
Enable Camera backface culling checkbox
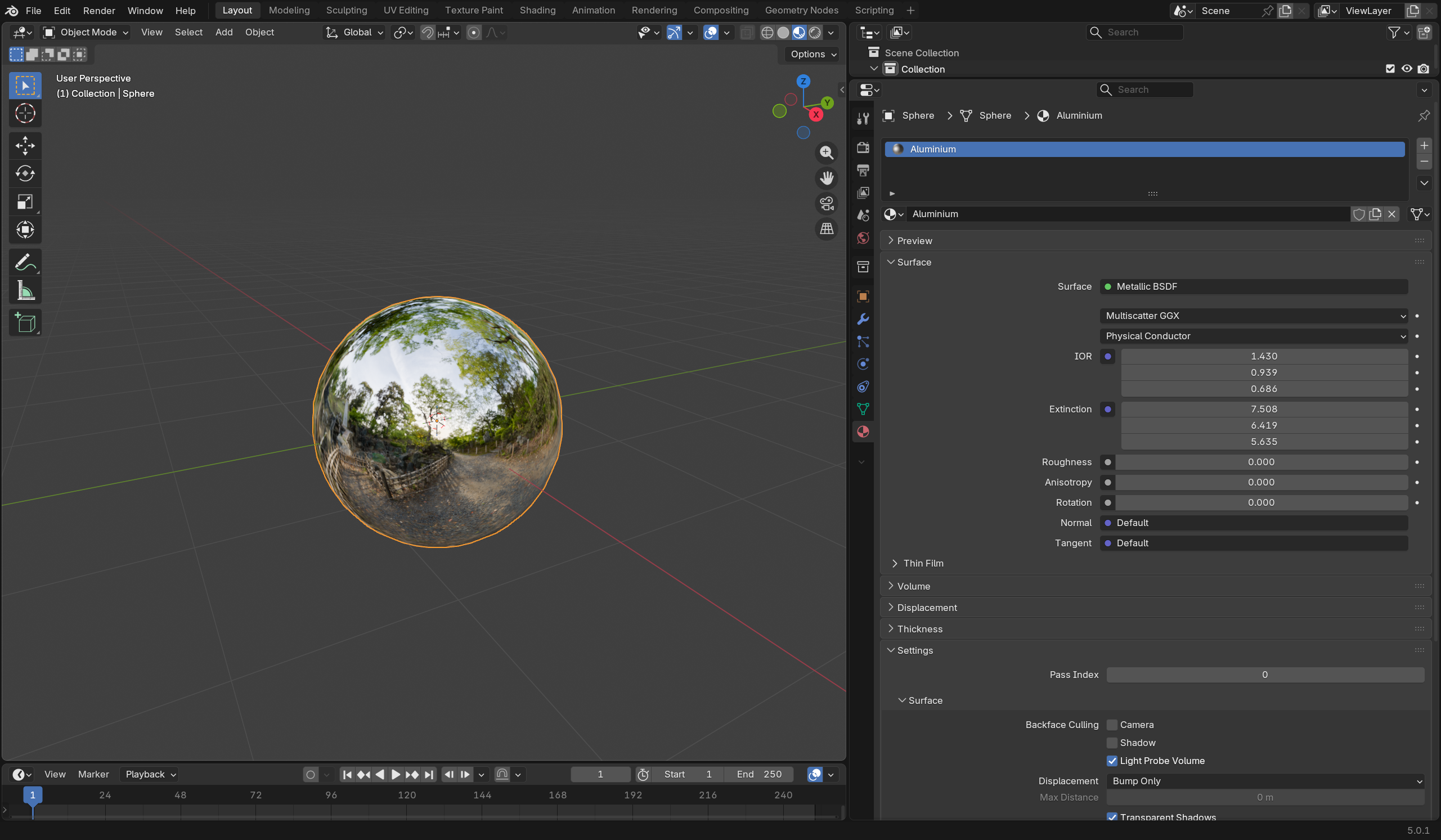1112,725
